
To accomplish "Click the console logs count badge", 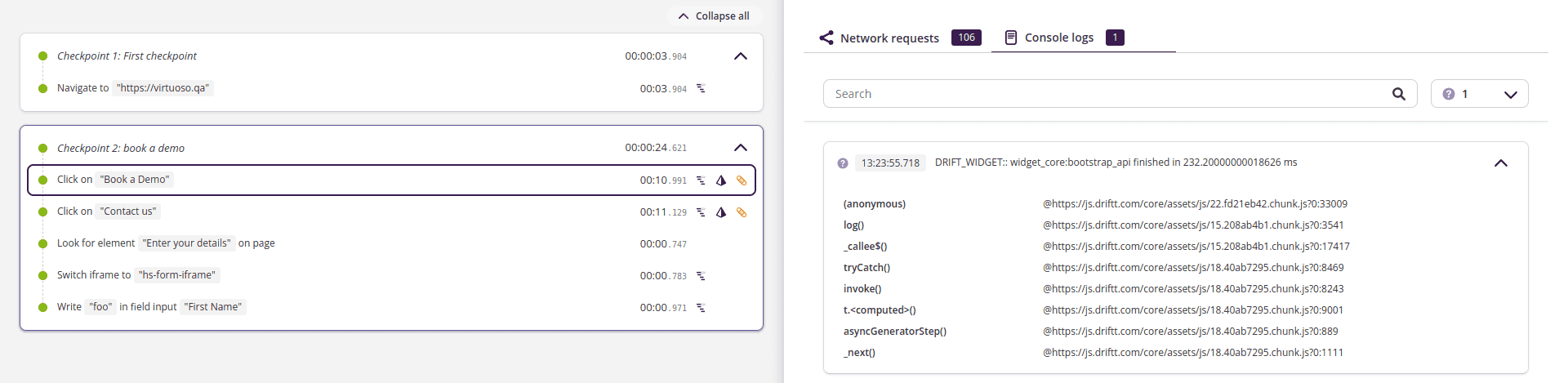I will click(1115, 38).
